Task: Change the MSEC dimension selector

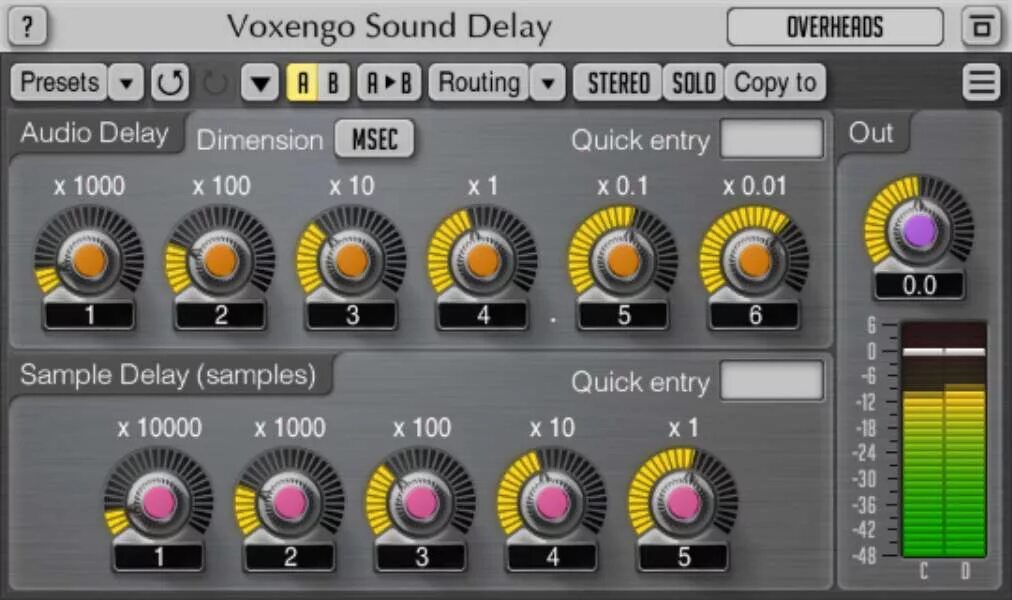Action: pos(374,139)
